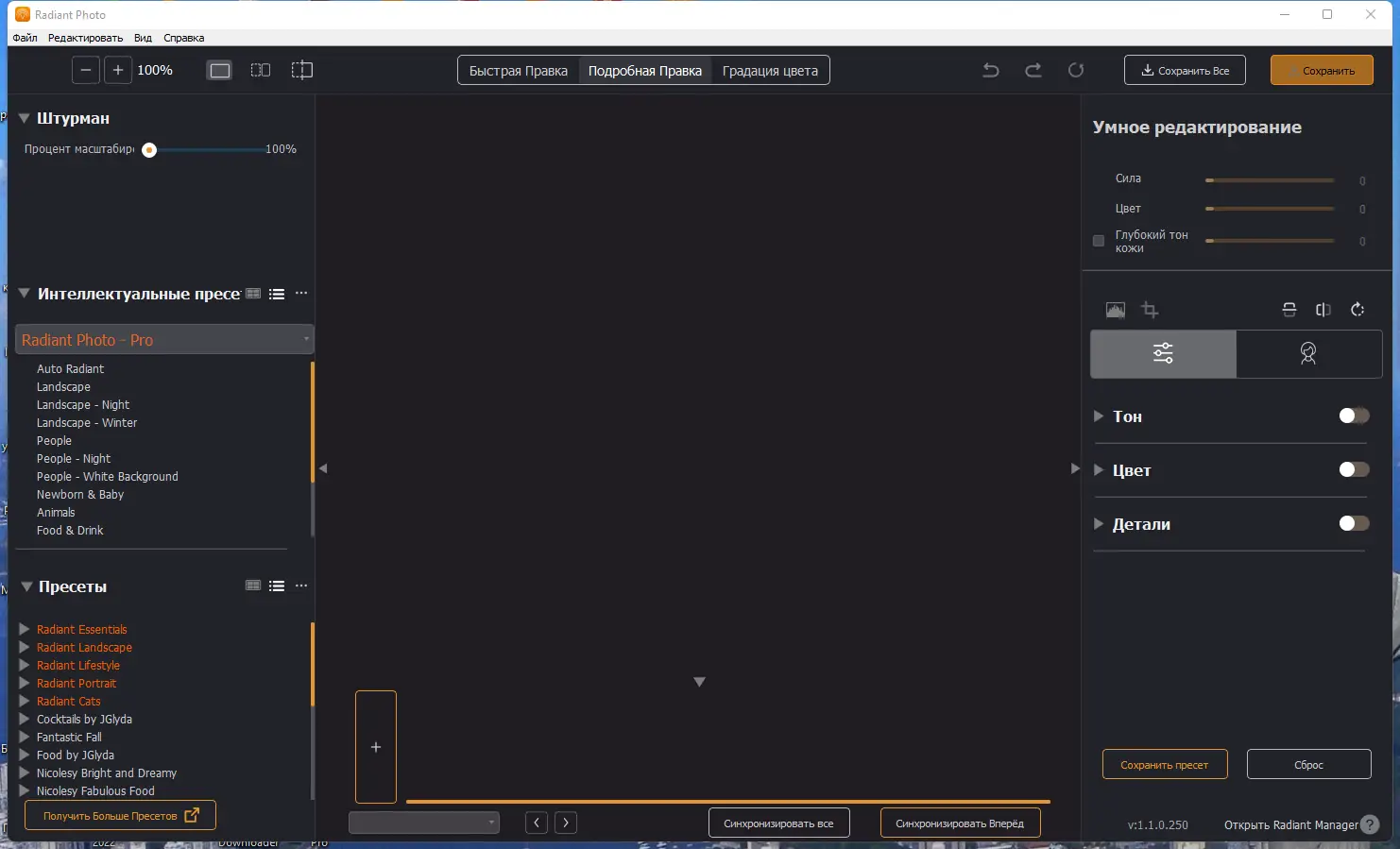The width and height of the screenshot is (1400, 849).
Task: Collapse the Интеллектуальные пресеты panel
Action: point(25,294)
